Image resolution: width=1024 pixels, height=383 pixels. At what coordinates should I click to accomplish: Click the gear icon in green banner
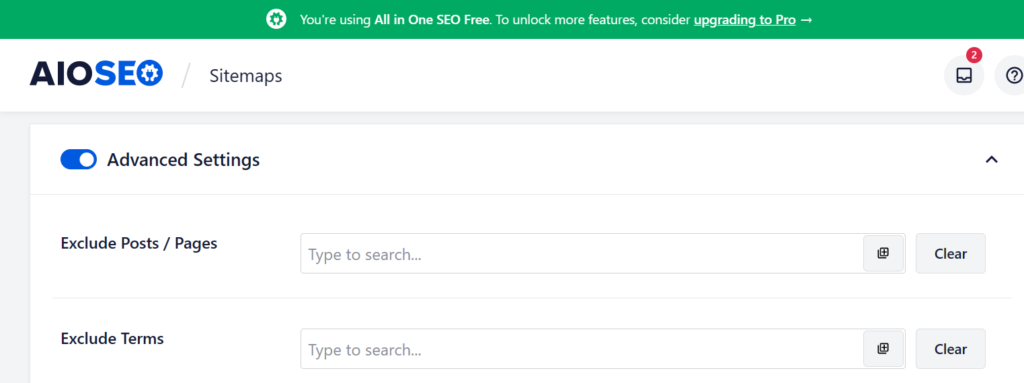click(x=276, y=20)
